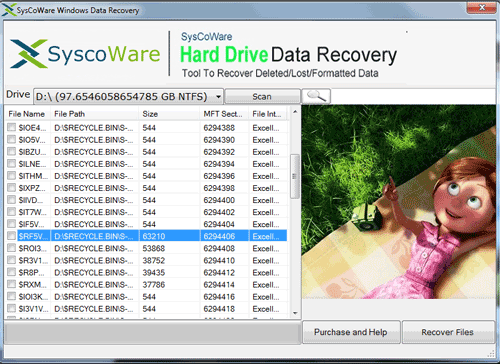500x364 pixels.
Task: Select MFT sector 6294390
Action: click(x=219, y=140)
